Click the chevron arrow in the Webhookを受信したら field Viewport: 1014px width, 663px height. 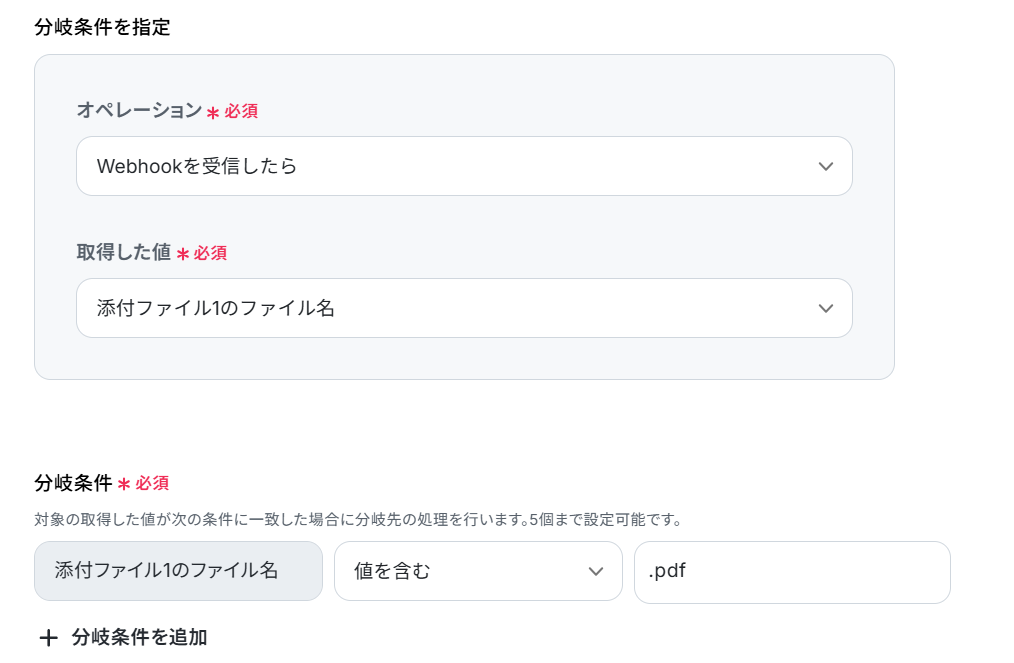825,167
